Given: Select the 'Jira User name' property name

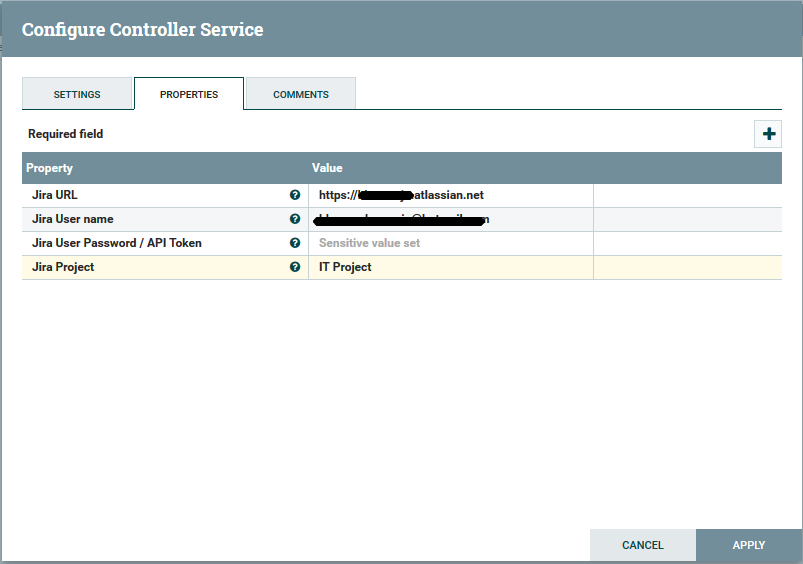Looking at the screenshot, I should click(x=73, y=219).
